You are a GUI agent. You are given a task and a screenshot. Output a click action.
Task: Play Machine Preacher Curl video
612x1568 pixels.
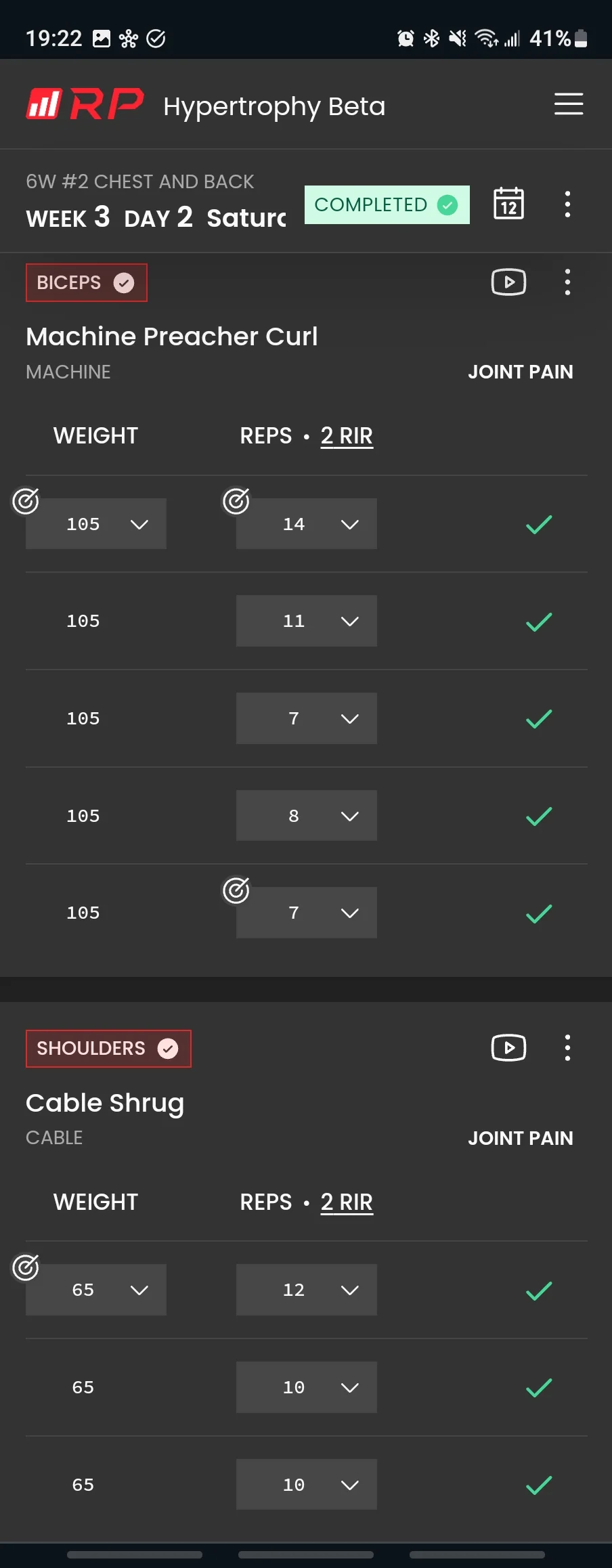pyautogui.click(x=508, y=282)
